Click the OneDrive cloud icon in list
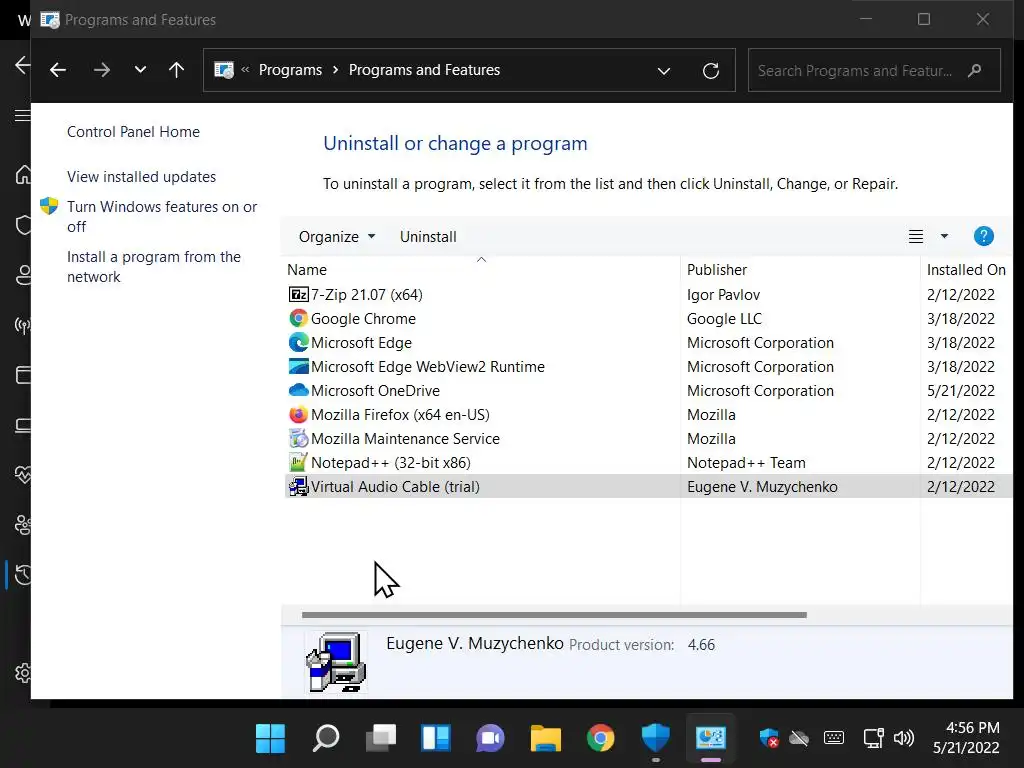This screenshot has height=768, width=1024. (x=298, y=390)
